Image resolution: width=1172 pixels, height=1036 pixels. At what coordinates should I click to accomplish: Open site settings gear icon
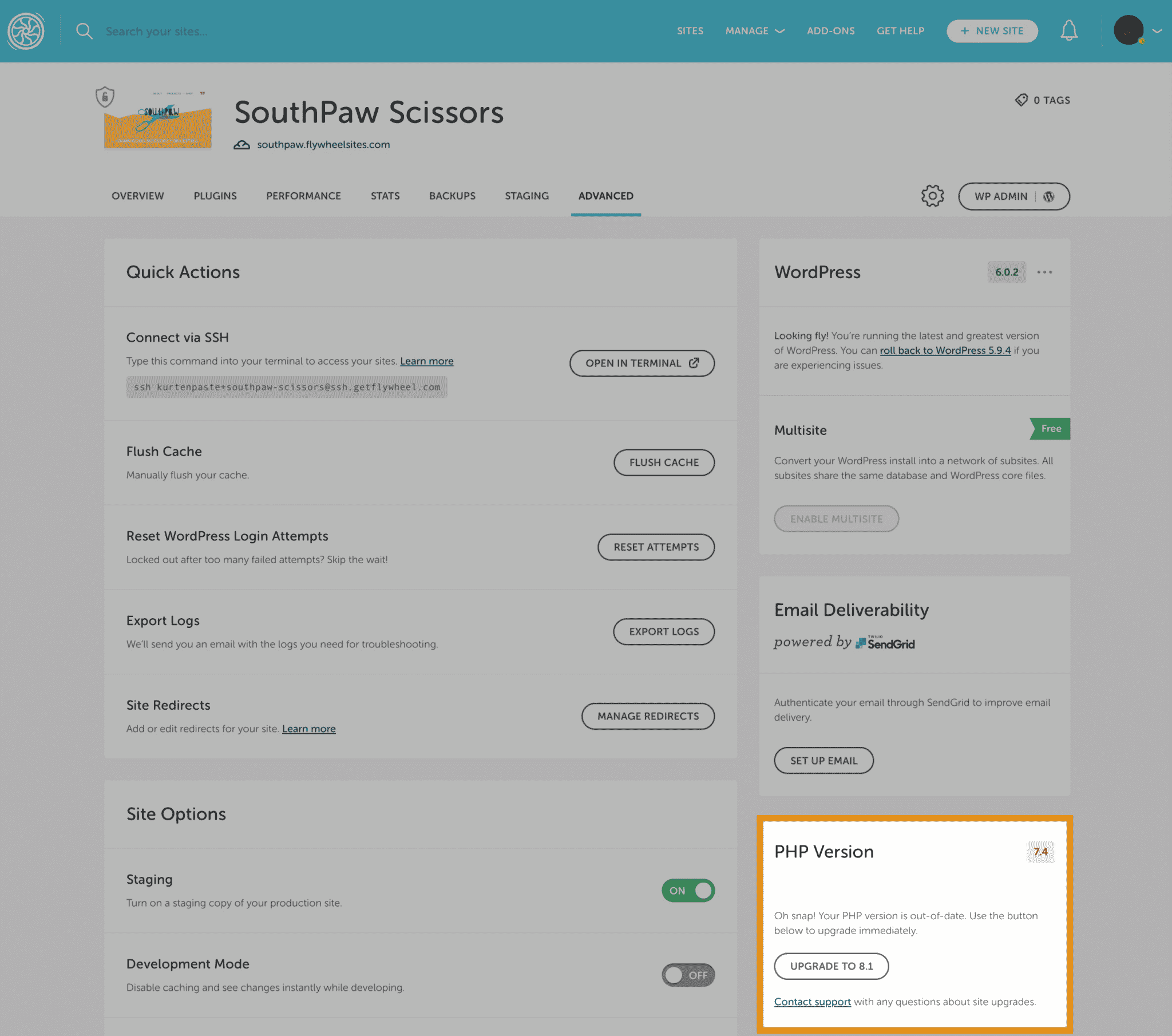pyautogui.click(x=932, y=196)
